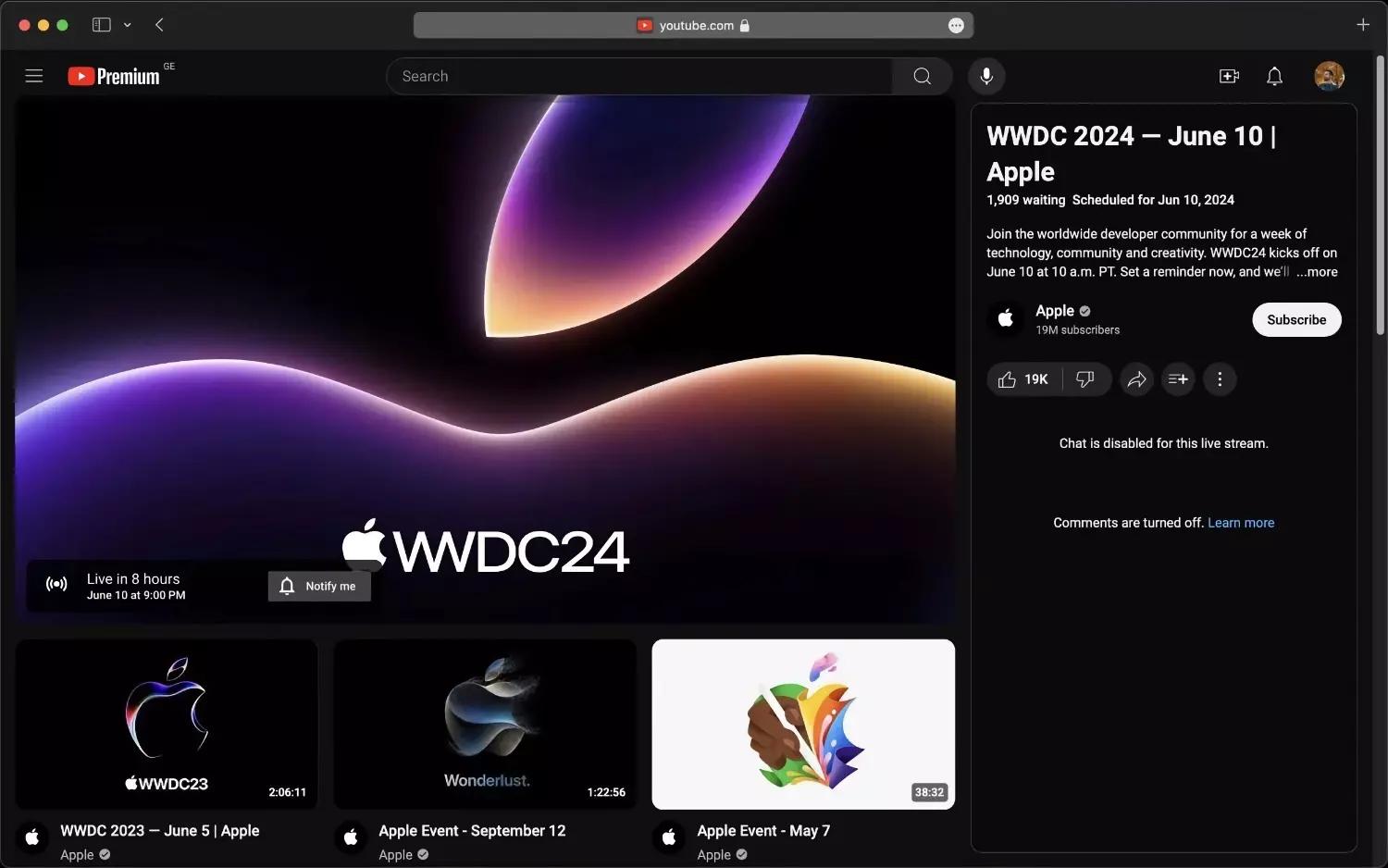Click the page options ellipsis in address bar
Screen dimensions: 1388x868
(x=956, y=26)
